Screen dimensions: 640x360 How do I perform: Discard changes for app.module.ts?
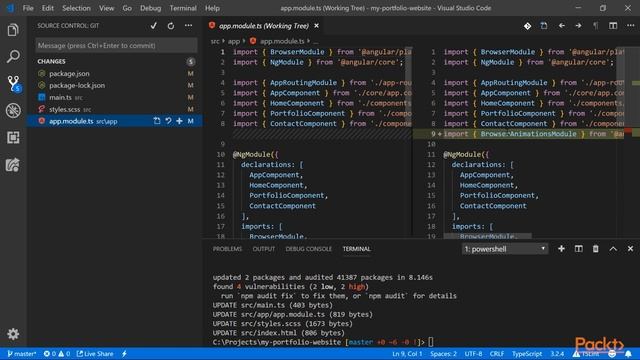pos(168,121)
